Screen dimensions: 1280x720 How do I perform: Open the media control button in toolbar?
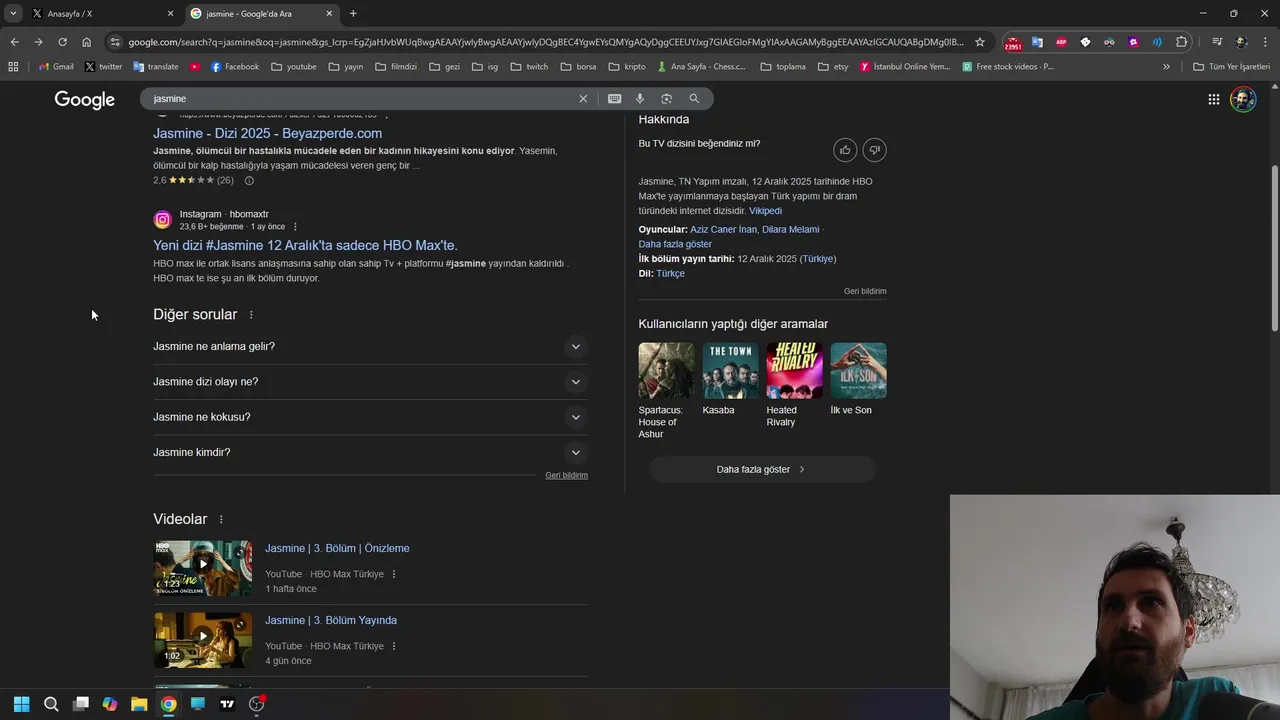point(1217,42)
